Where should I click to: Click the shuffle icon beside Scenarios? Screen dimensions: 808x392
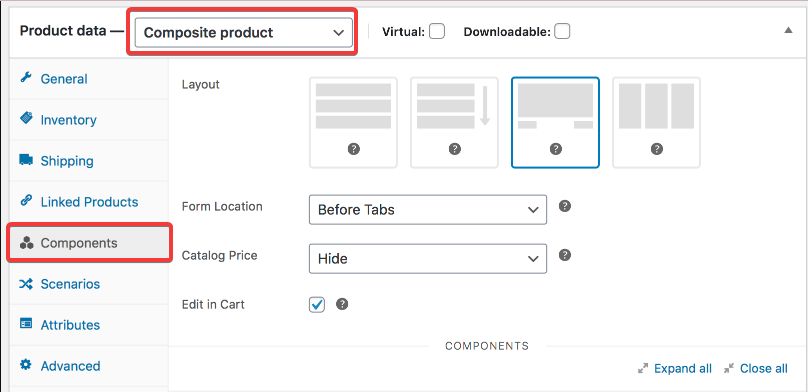coord(26,283)
